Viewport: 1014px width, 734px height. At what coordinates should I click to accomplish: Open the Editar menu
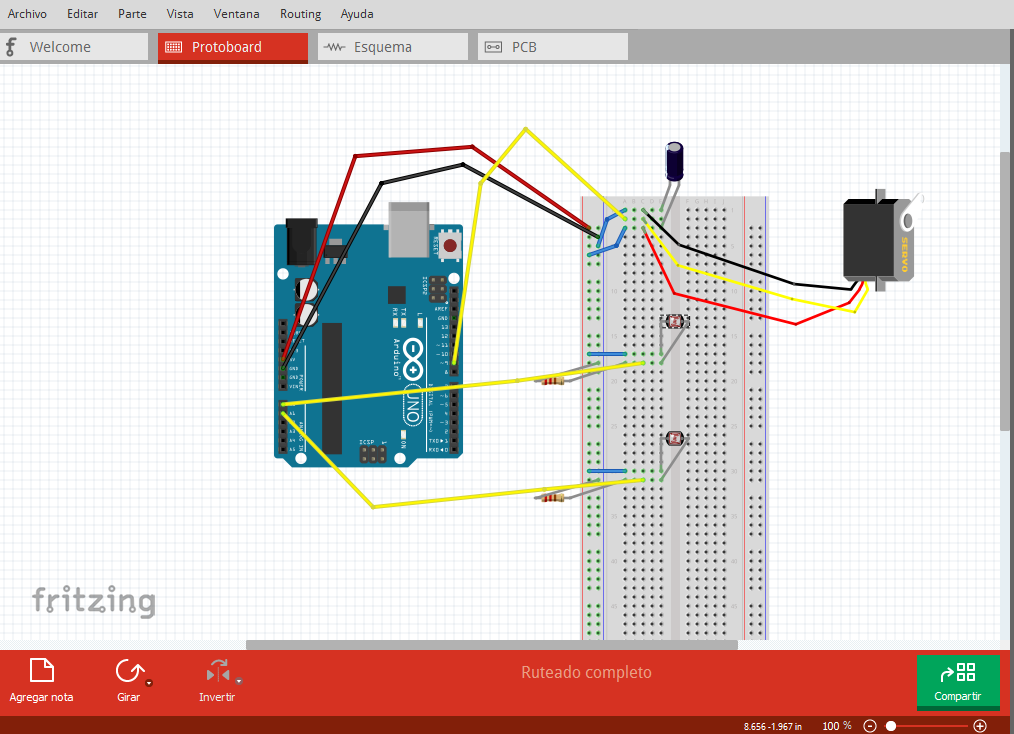(82, 14)
